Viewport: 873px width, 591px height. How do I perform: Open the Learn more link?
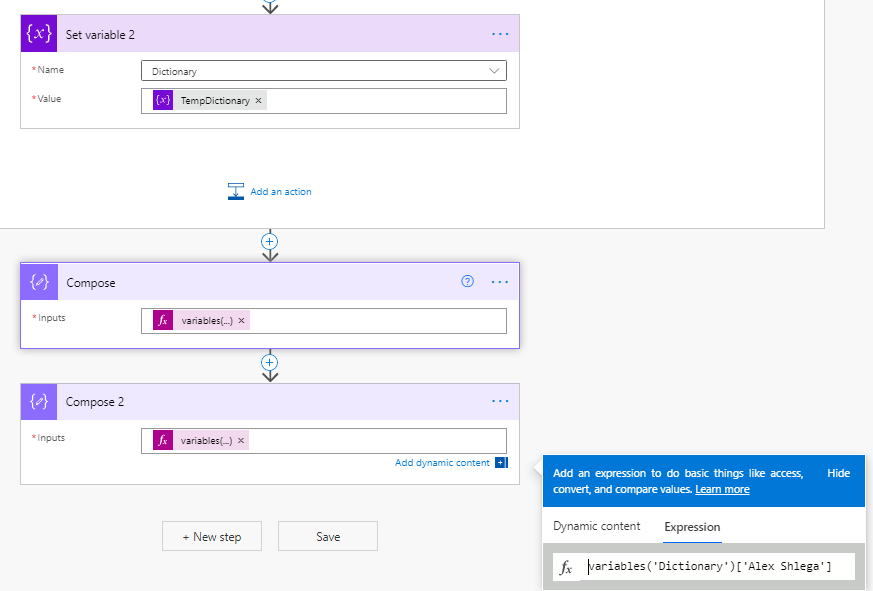pos(722,490)
